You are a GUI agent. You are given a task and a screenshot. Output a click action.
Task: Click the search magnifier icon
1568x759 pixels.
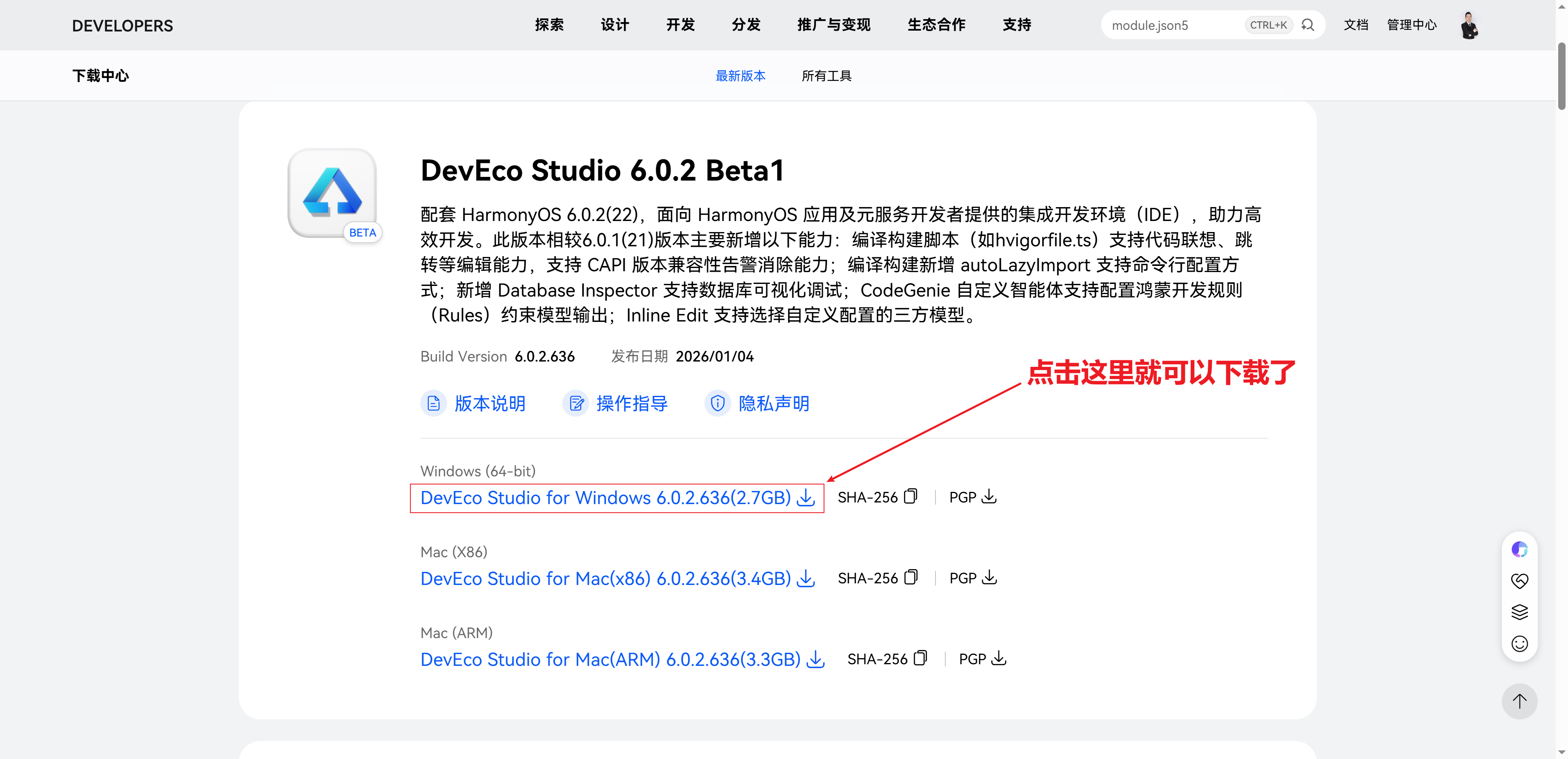[x=1307, y=25]
